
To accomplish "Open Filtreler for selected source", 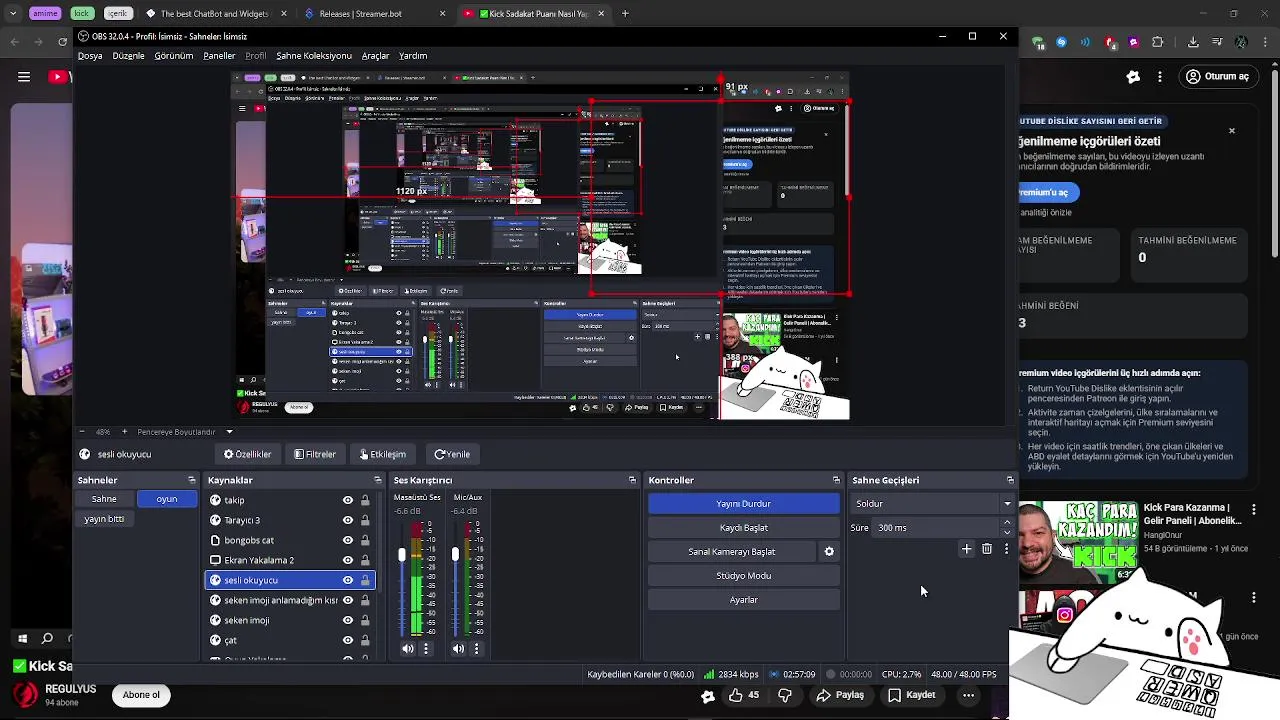I will click(315, 454).
